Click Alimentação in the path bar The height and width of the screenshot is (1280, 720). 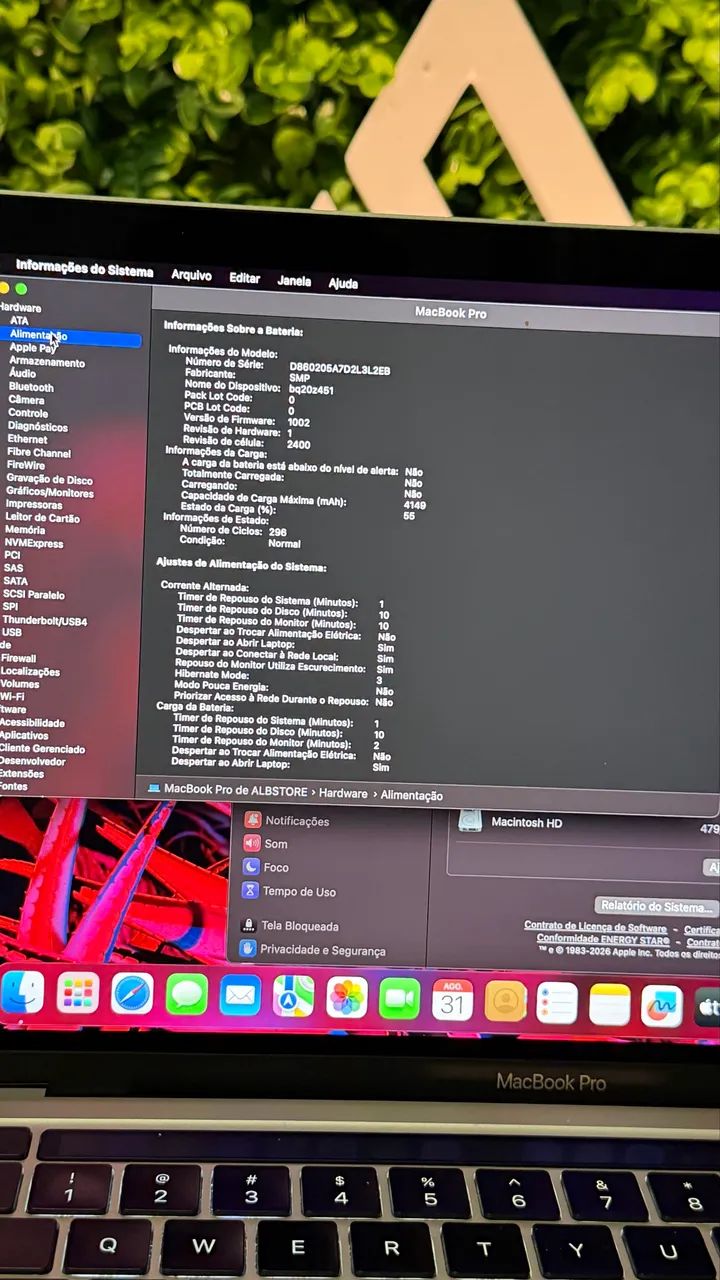click(411, 795)
